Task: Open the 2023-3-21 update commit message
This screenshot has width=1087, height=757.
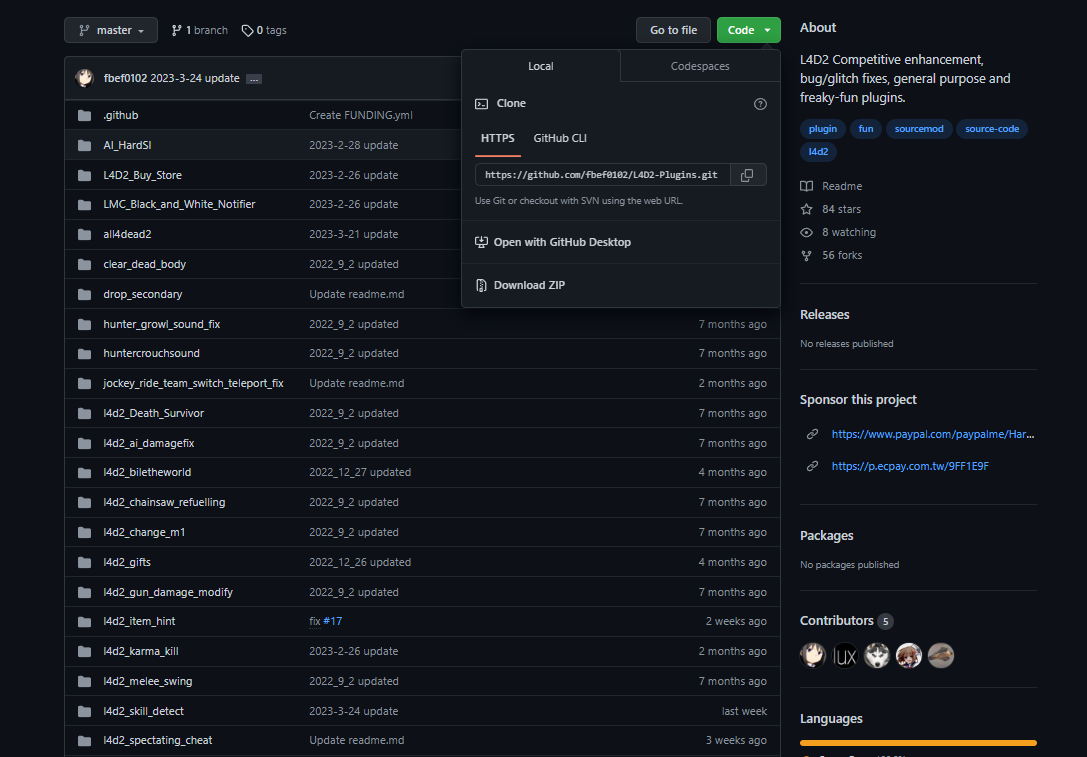Action: [354, 234]
